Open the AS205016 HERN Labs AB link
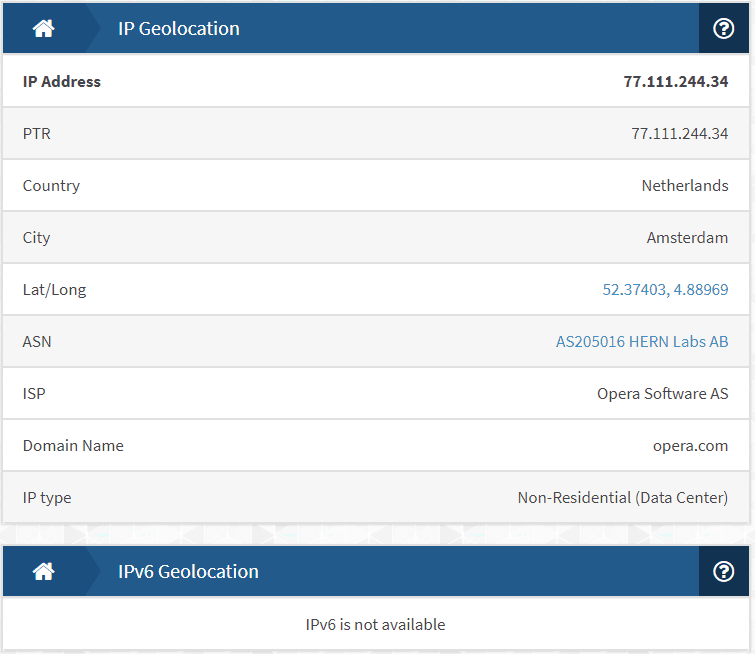755x654 pixels. [642, 341]
